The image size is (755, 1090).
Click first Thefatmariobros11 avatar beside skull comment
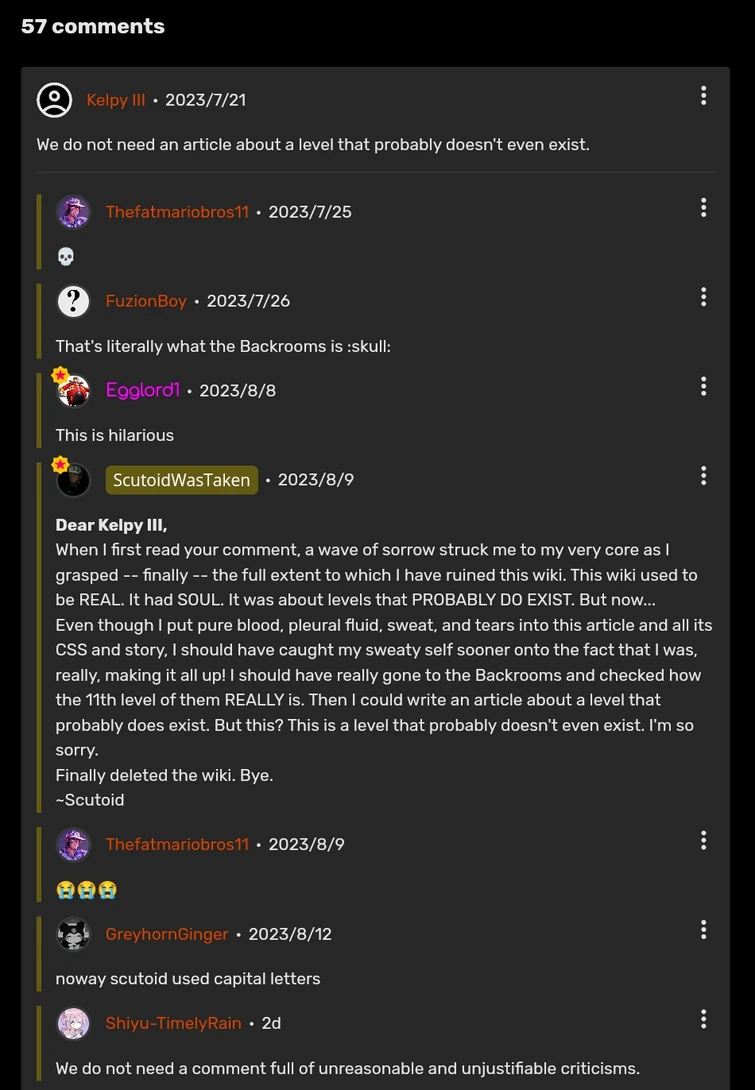pos(73,212)
